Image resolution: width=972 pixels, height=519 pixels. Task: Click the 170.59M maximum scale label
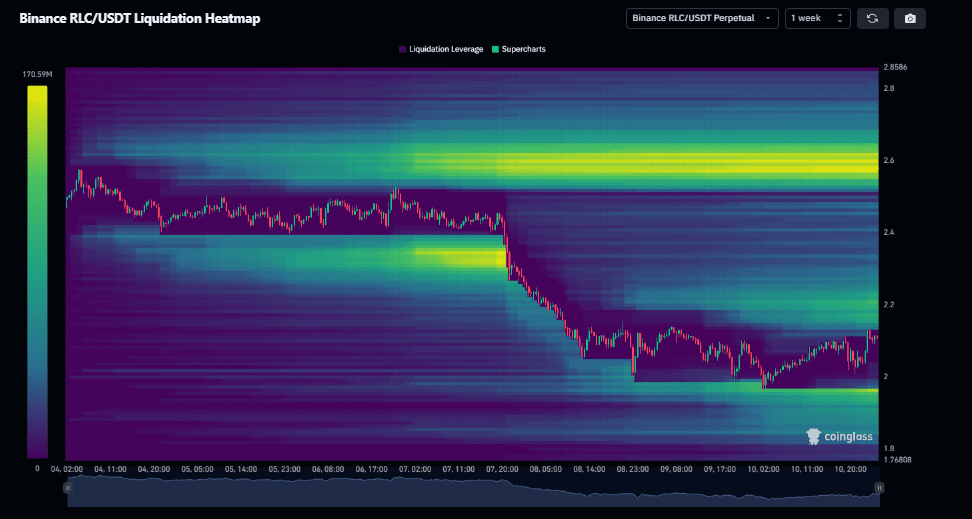click(x=36, y=75)
